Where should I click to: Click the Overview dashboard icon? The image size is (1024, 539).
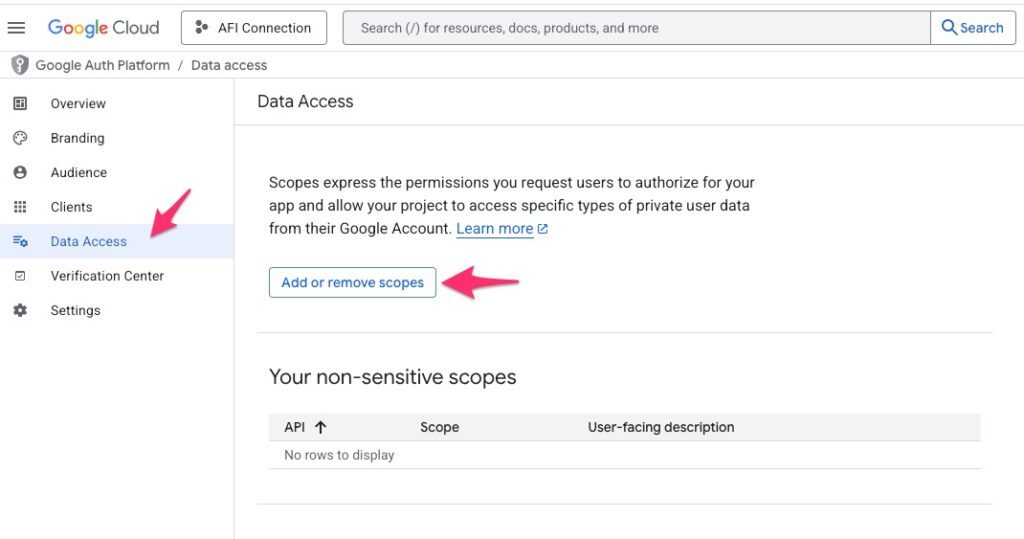tap(20, 103)
